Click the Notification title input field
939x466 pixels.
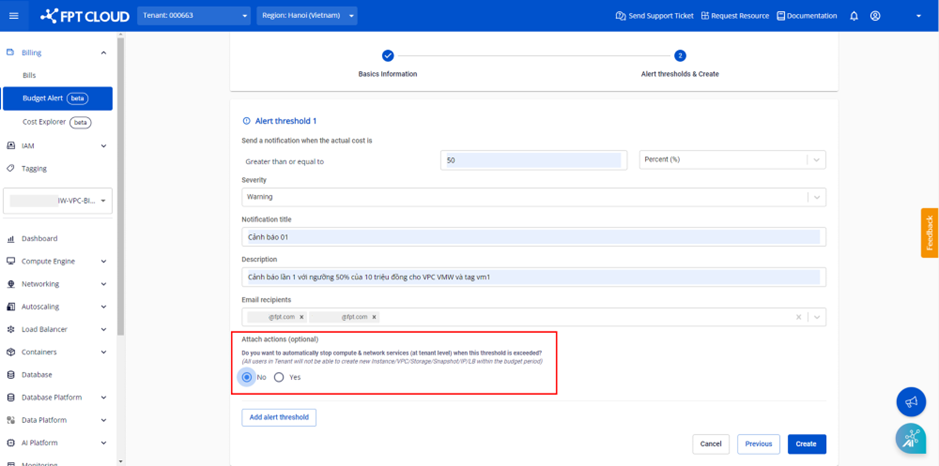tap(532, 237)
